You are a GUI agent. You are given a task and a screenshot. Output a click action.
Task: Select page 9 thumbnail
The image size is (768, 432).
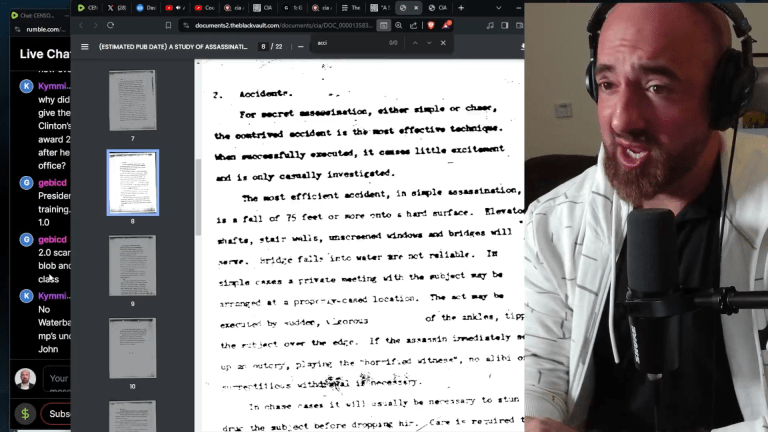[132, 265]
